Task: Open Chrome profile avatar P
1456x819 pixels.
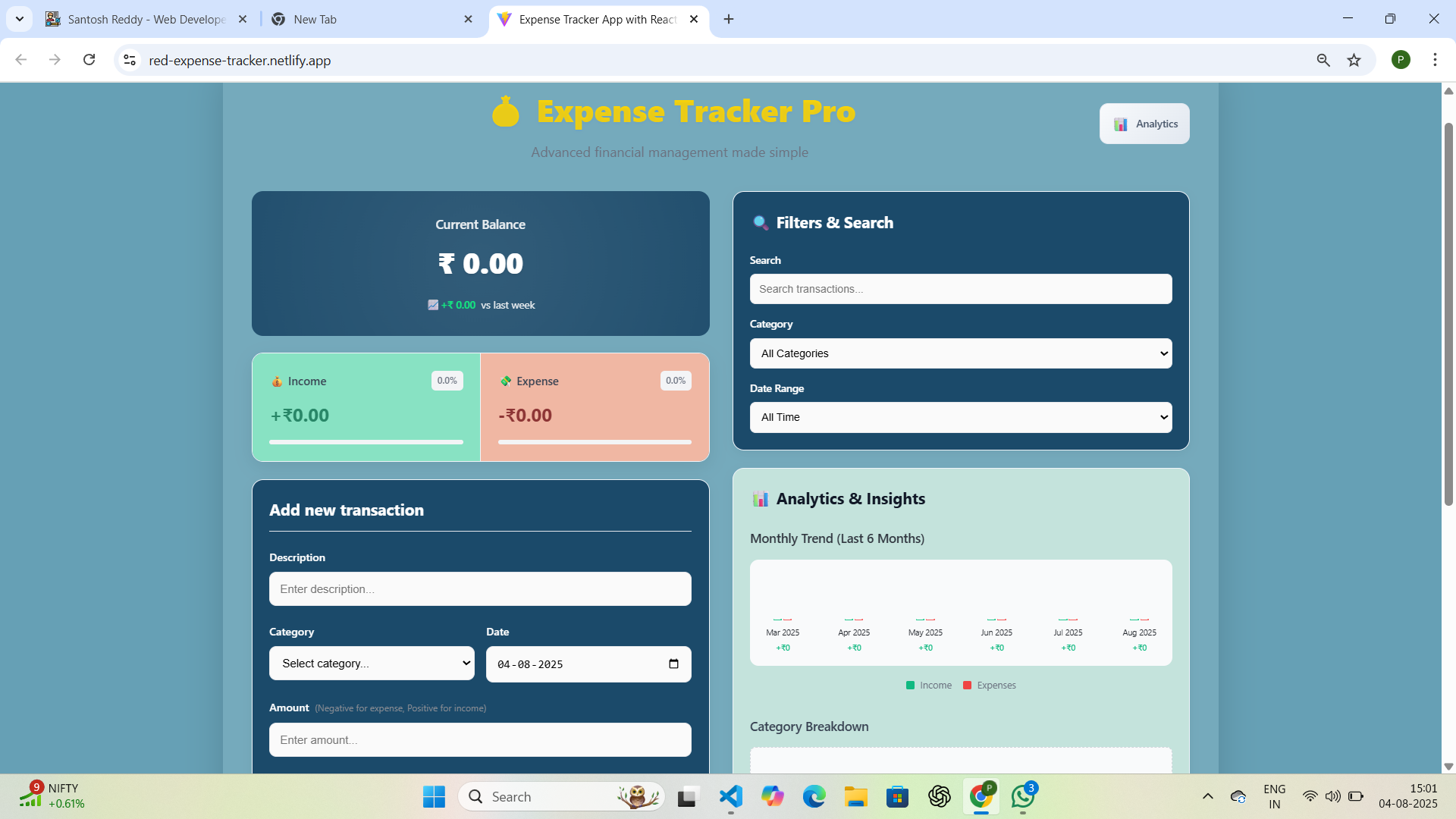Action: coord(1401,60)
